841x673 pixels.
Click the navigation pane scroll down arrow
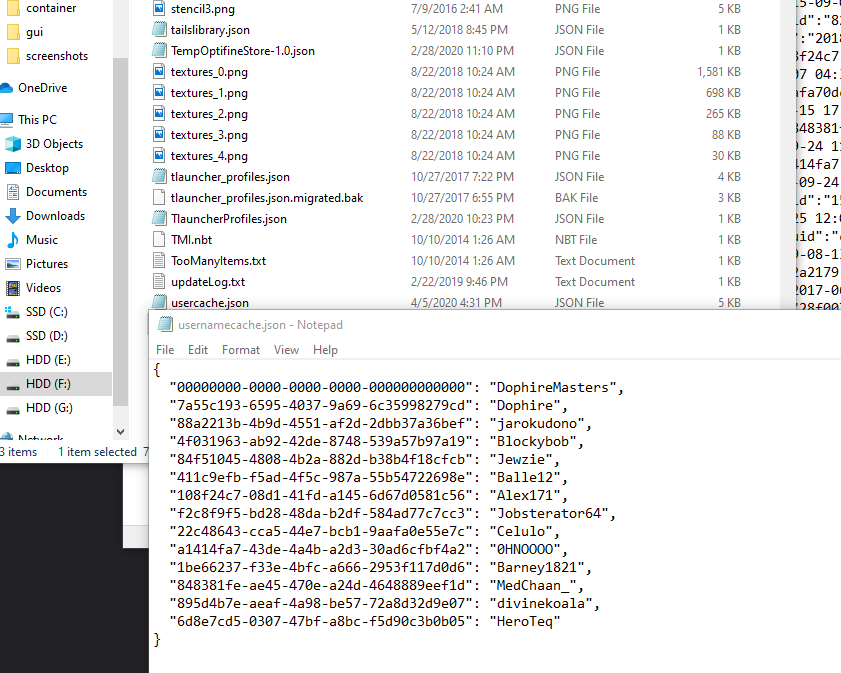click(x=121, y=432)
